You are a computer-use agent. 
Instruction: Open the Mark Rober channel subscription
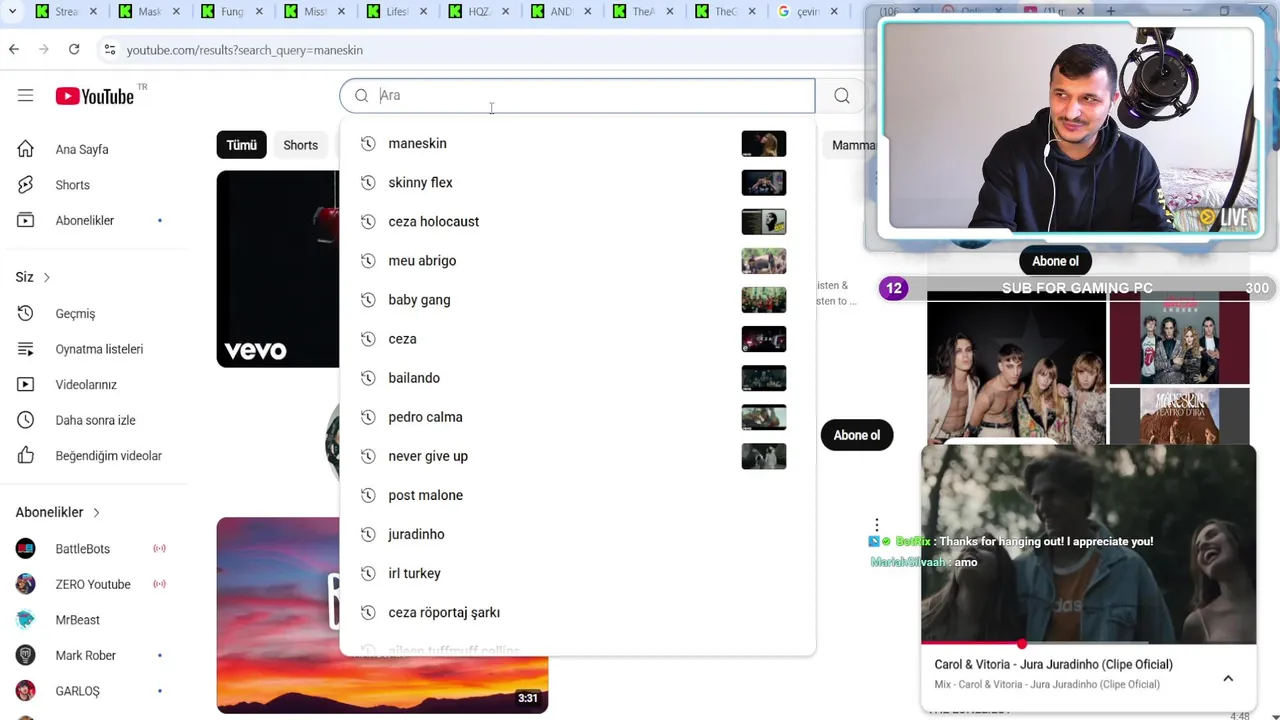85,655
